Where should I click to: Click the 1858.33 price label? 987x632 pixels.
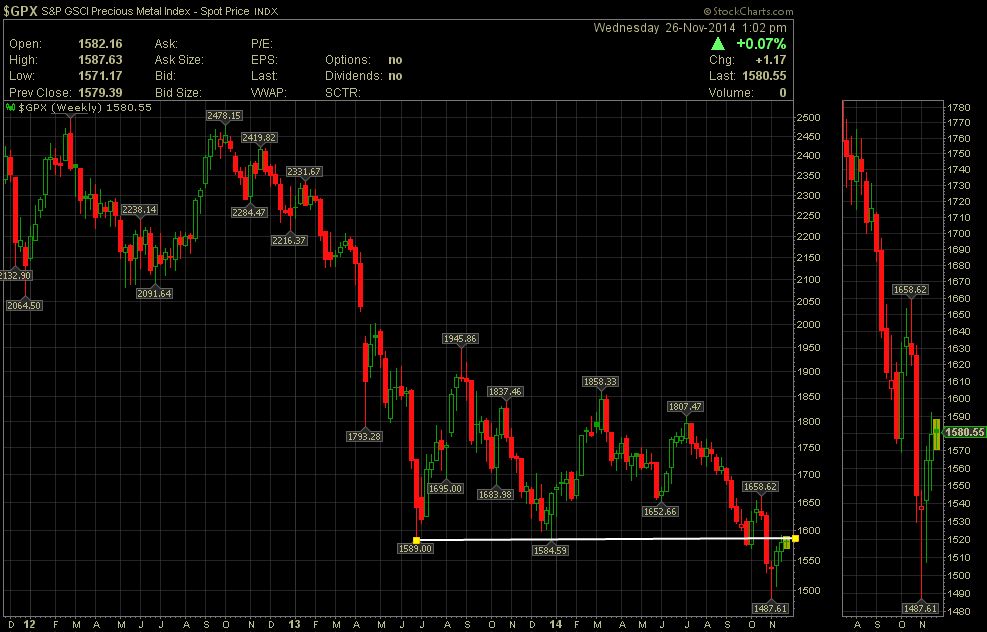pos(601,382)
